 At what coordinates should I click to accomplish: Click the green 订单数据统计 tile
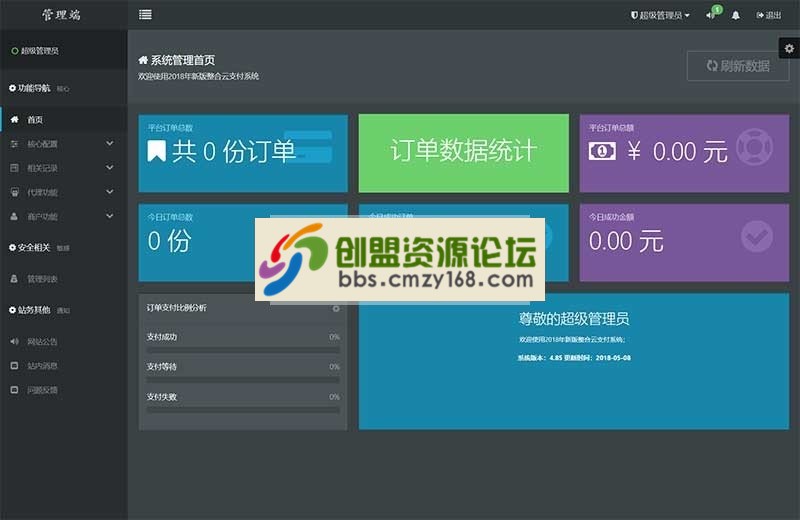[x=464, y=153]
